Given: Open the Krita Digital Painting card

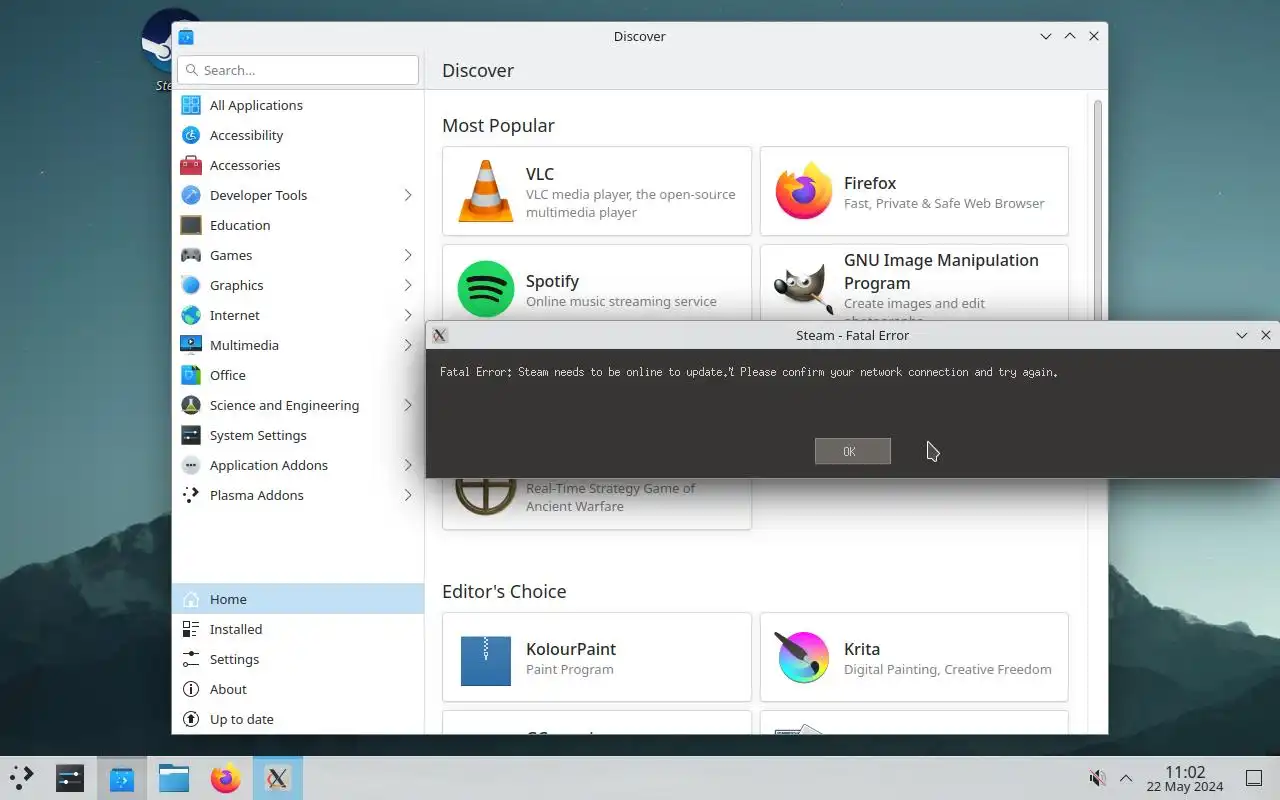Looking at the screenshot, I should tap(914, 657).
